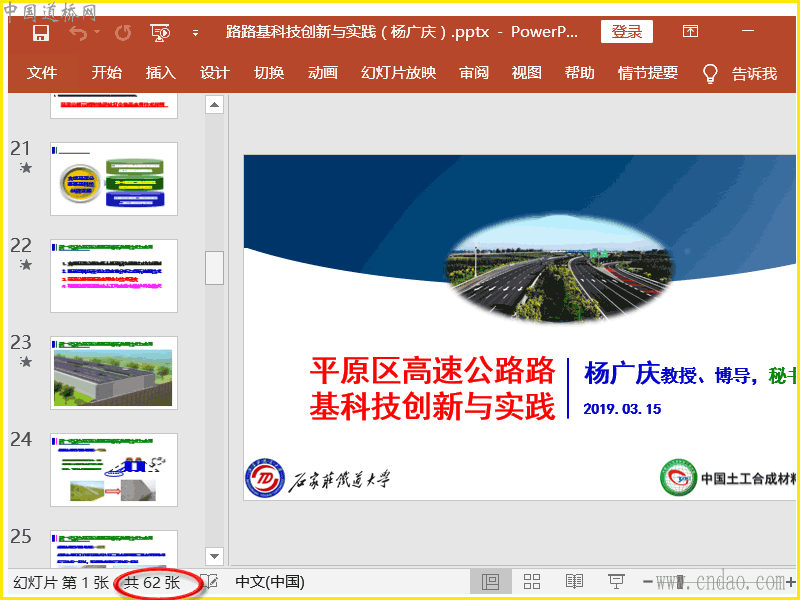Click the zoom slider handle

tap(680, 582)
